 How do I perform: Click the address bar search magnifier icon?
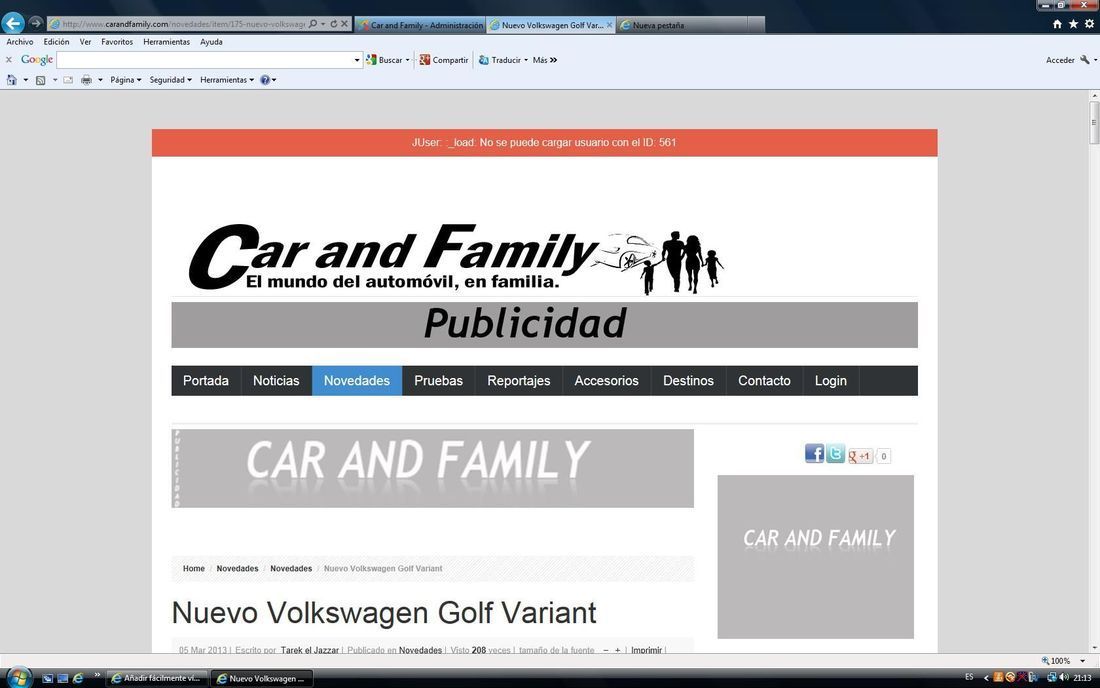pyautogui.click(x=313, y=24)
